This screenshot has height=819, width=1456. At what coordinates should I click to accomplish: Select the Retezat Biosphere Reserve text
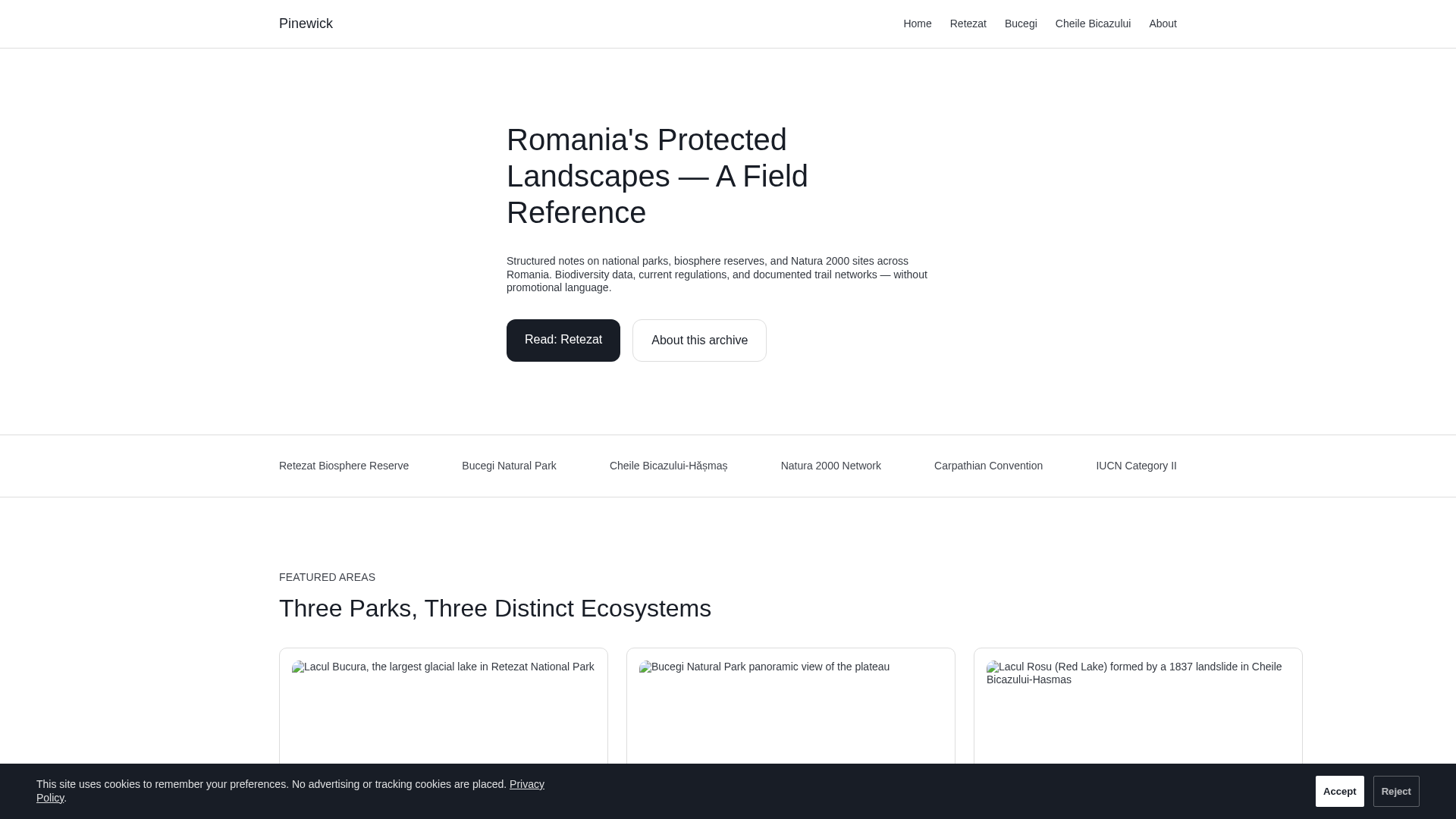344,466
